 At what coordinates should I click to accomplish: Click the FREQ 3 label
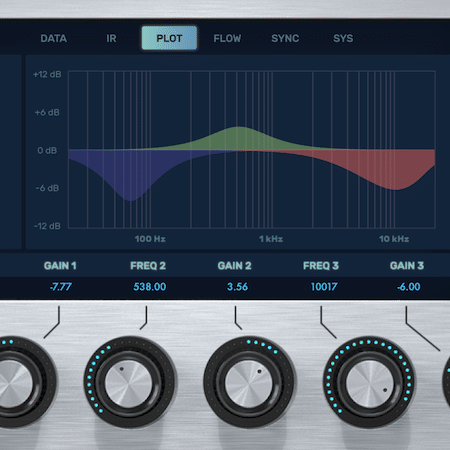tap(321, 266)
